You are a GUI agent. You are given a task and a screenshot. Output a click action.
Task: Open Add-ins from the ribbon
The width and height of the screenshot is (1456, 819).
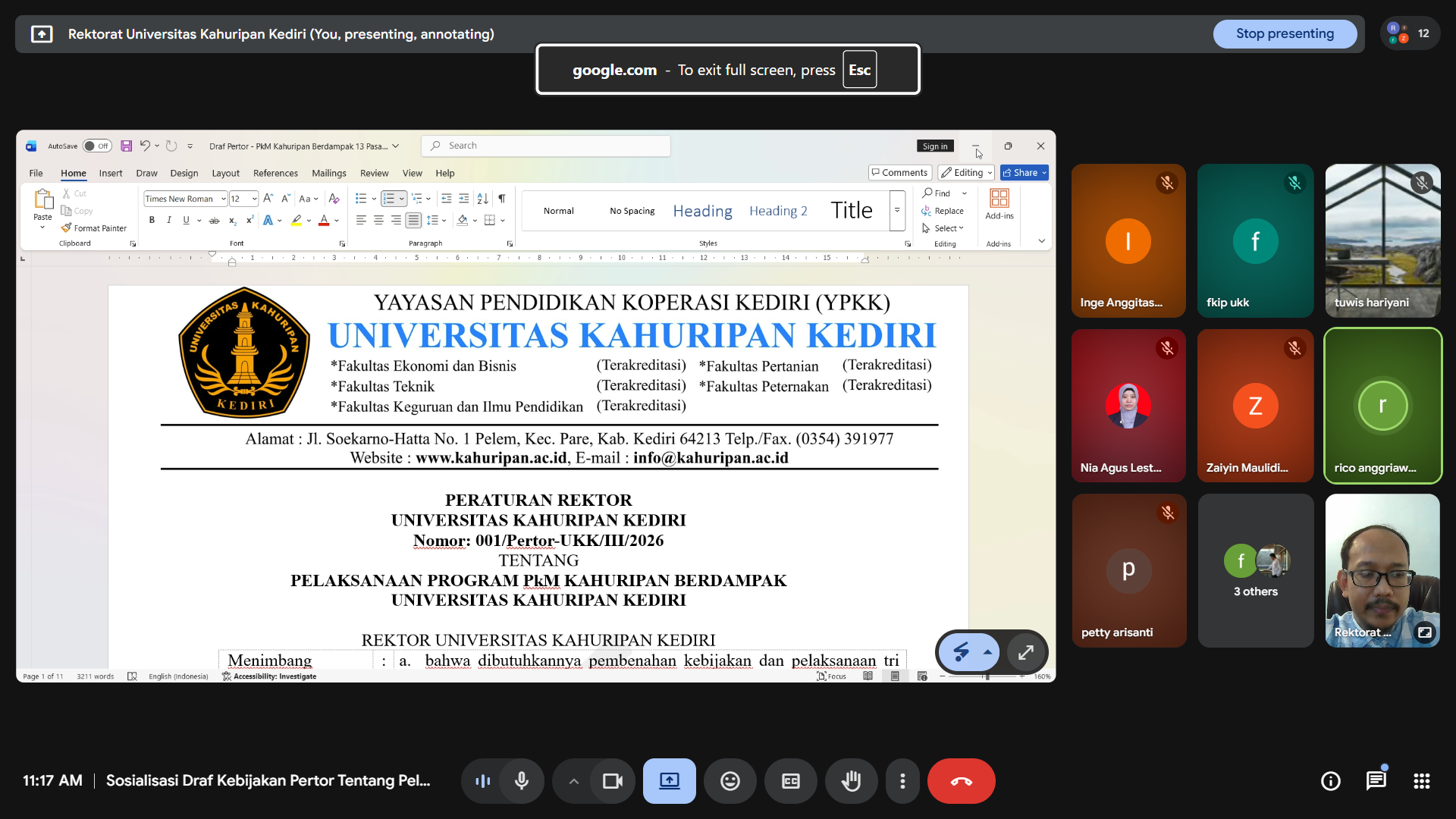(x=999, y=204)
